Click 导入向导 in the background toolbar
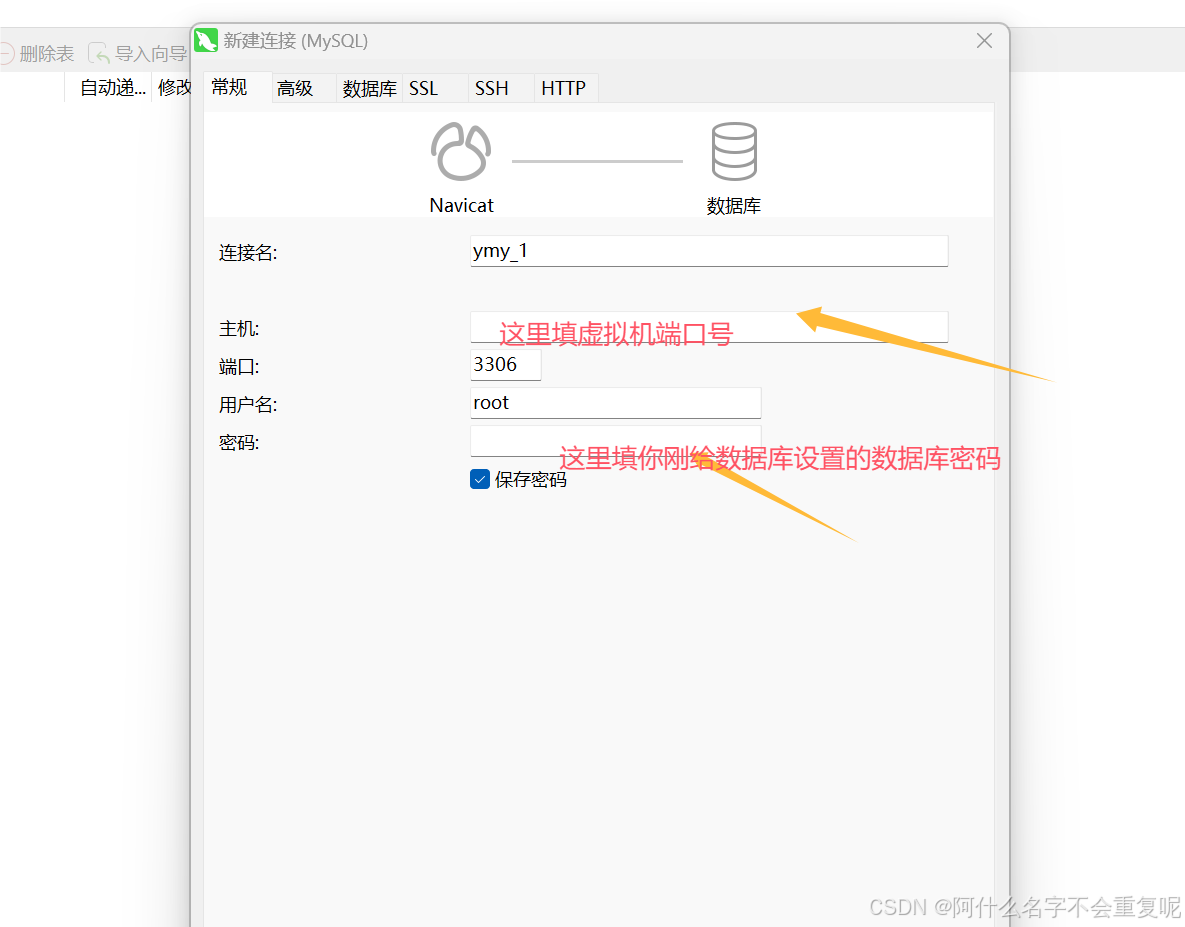 [x=138, y=54]
